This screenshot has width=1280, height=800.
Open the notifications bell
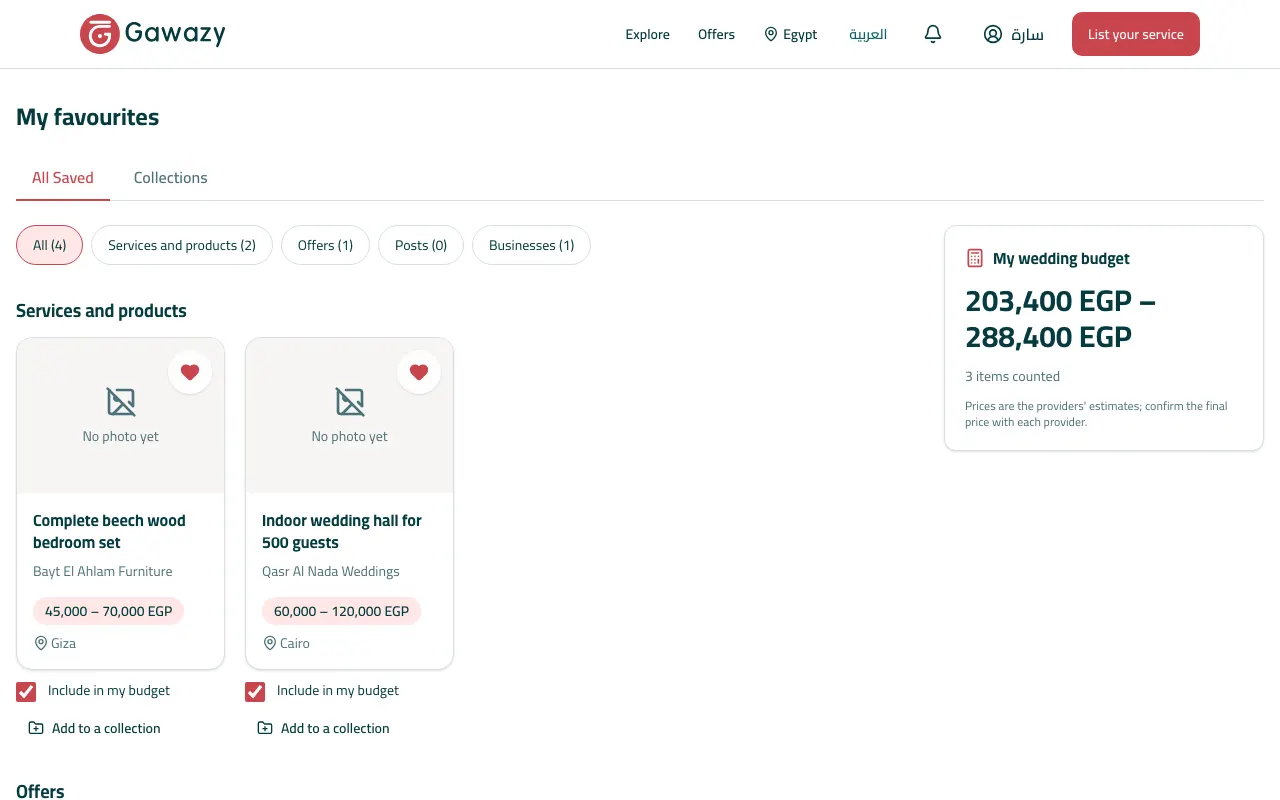[933, 34]
